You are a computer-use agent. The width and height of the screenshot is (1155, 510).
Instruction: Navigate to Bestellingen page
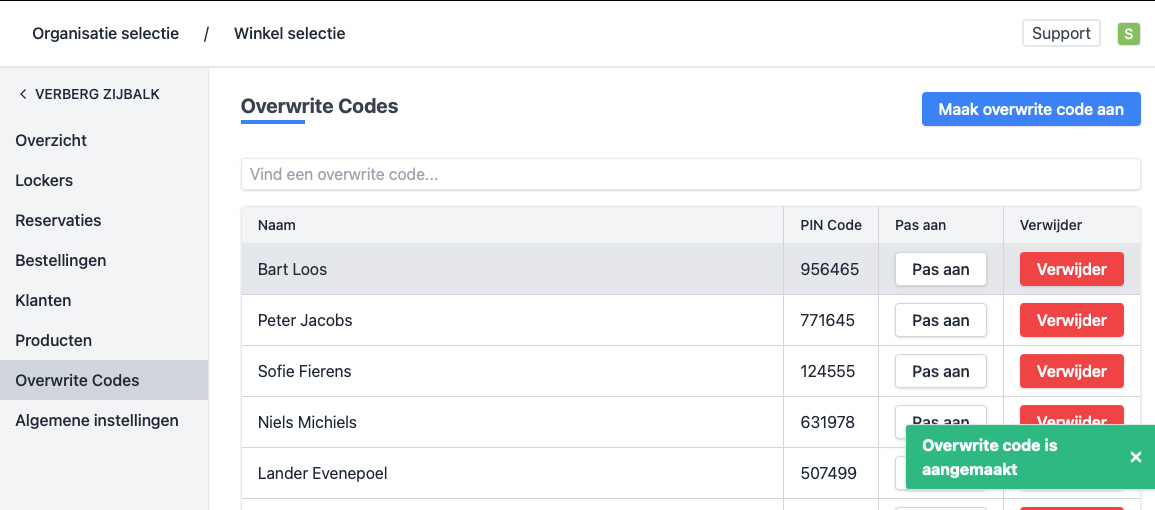pos(60,260)
